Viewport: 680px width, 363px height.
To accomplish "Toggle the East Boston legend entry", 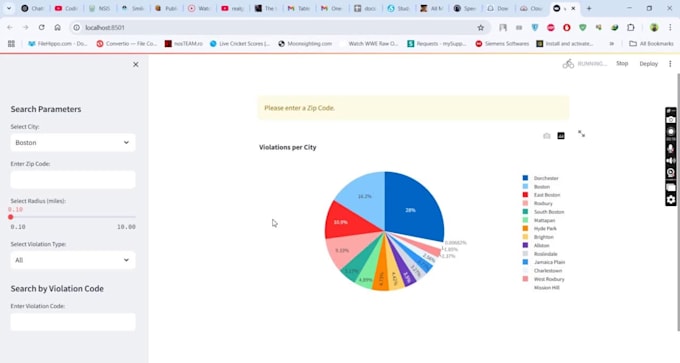I will 541,195.
